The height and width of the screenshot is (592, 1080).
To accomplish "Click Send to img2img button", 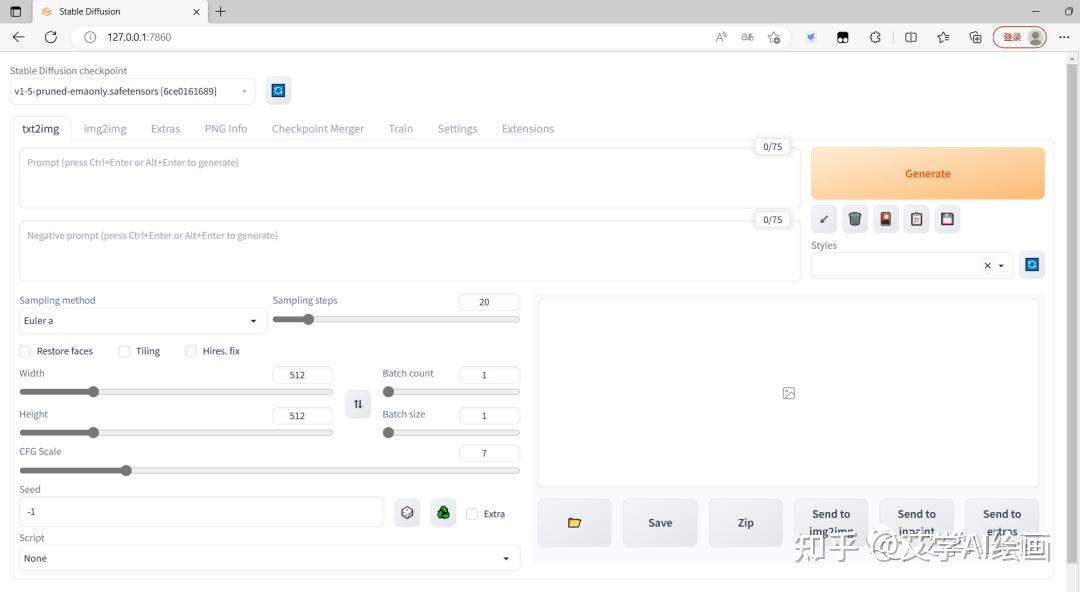I will 831,522.
